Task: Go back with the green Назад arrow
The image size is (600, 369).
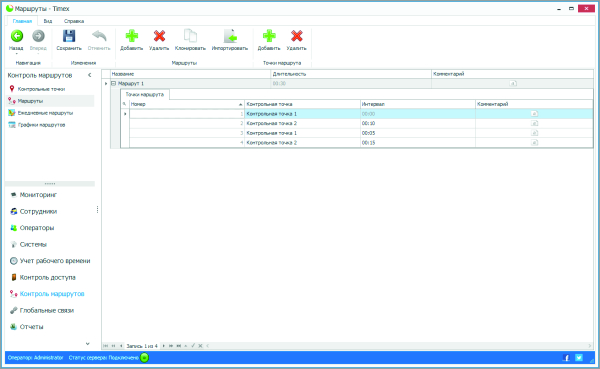Action: (16, 40)
